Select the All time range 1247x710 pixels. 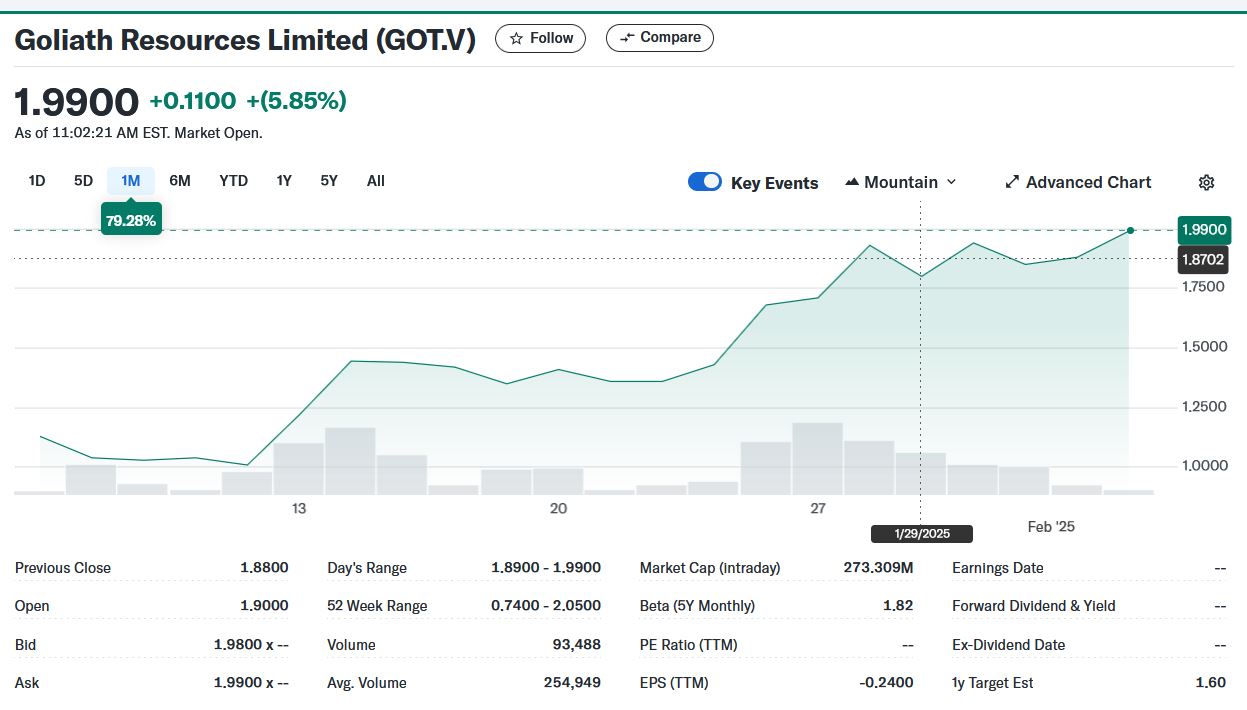375,181
